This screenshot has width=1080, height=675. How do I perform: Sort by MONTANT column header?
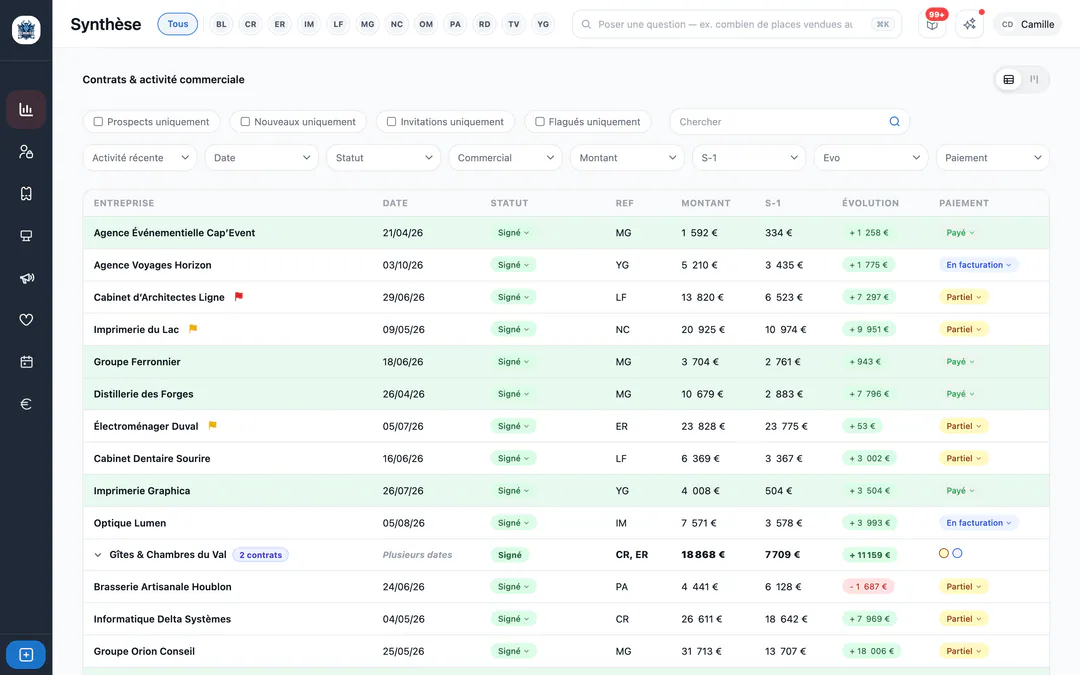point(705,203)
